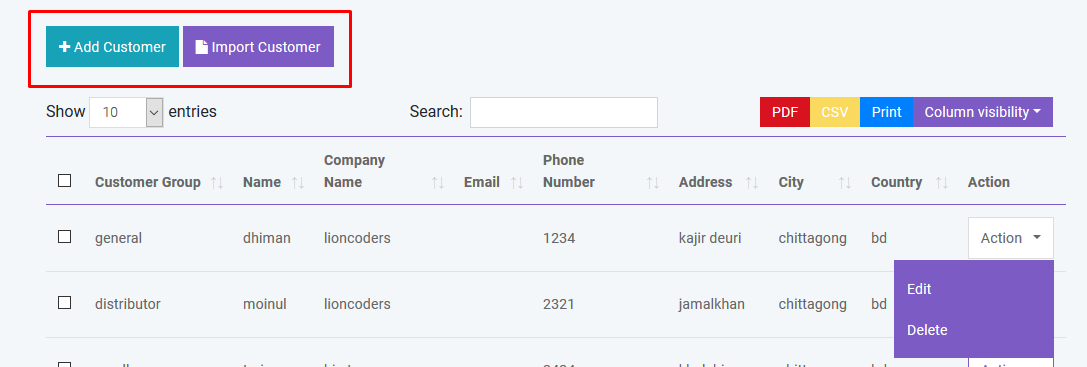Click the file icon on Import Customer

click(x=201, y=47)
